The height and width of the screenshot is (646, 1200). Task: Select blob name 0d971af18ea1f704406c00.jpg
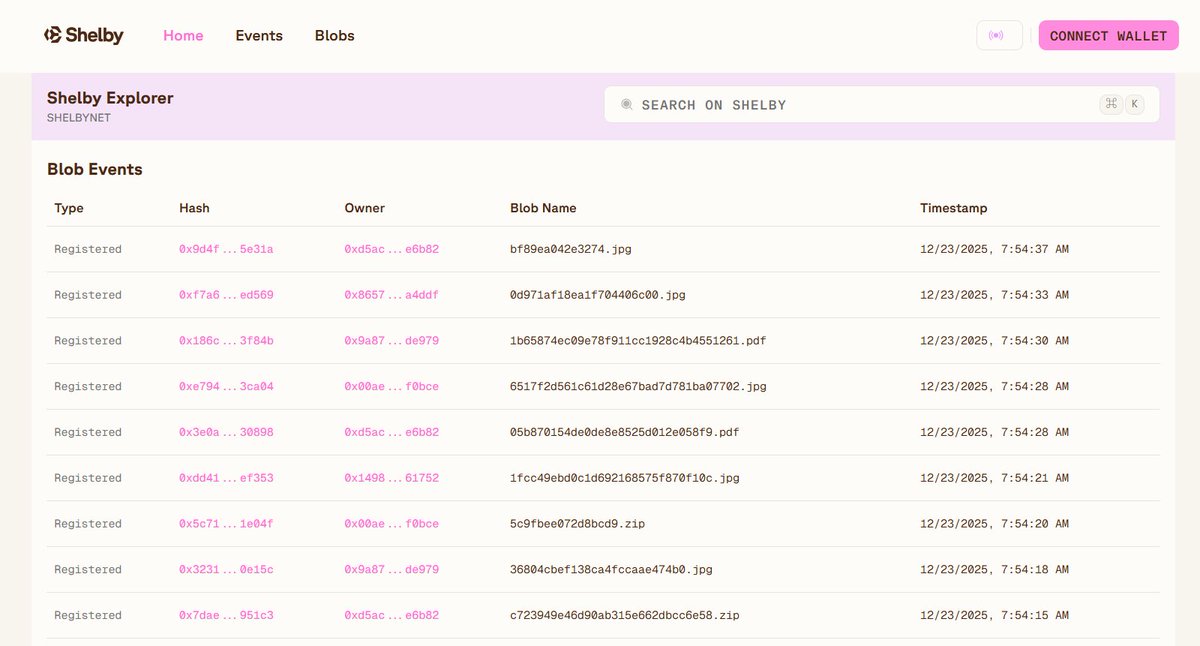598,295
